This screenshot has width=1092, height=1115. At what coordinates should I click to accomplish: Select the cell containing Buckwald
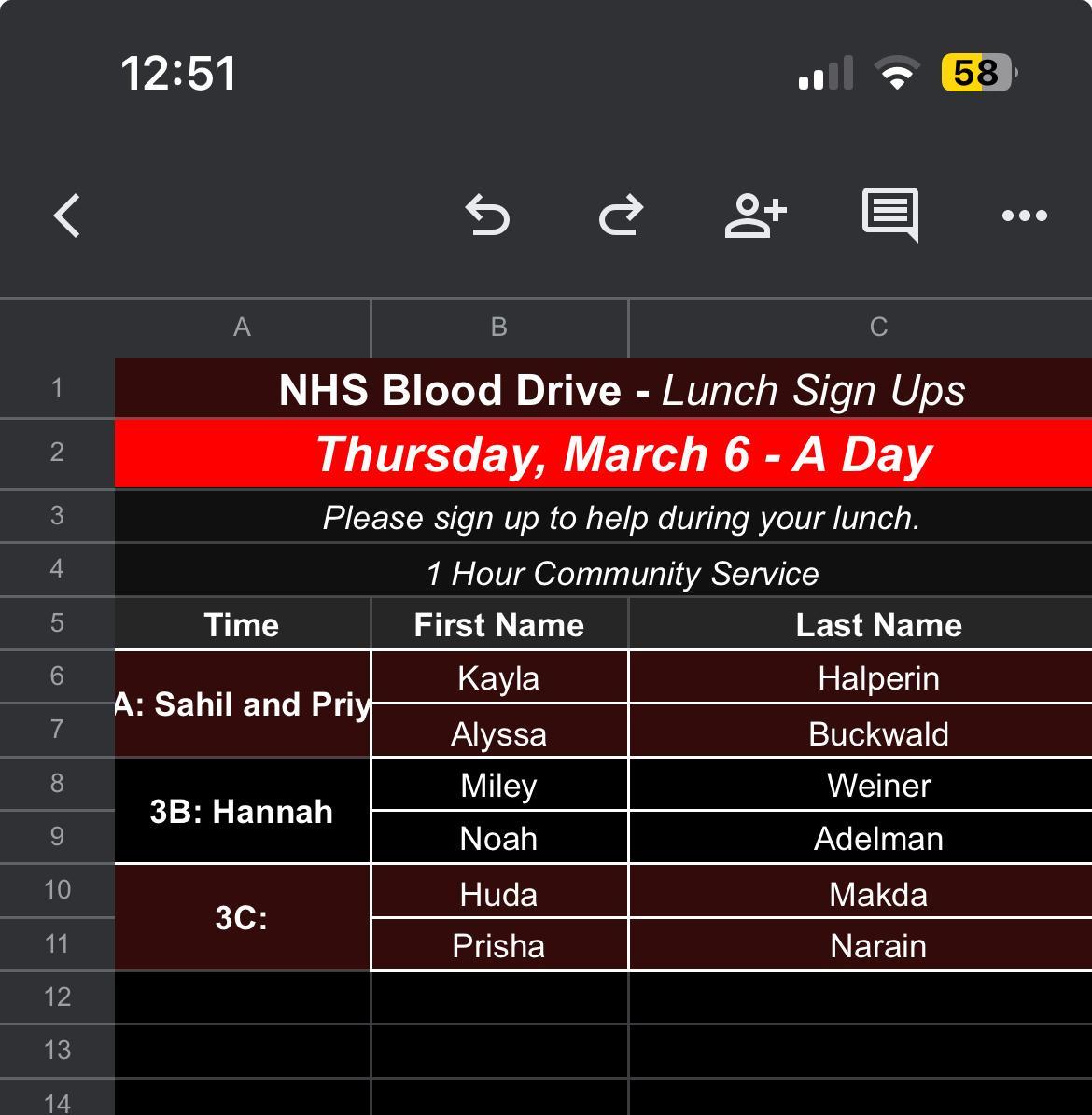[x=878, y=733]
